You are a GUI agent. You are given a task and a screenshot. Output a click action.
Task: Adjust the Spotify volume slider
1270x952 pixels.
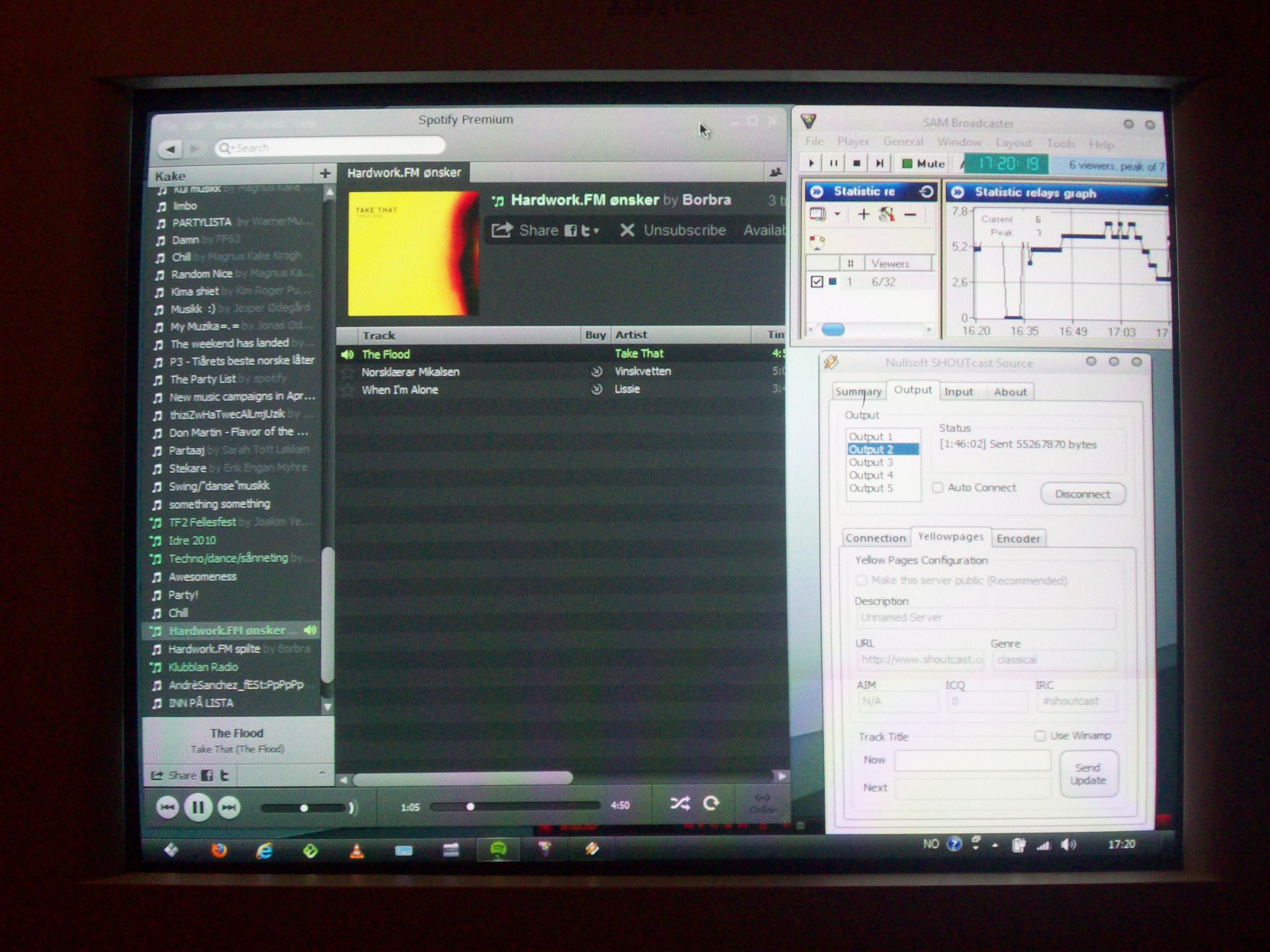(304, 808)
